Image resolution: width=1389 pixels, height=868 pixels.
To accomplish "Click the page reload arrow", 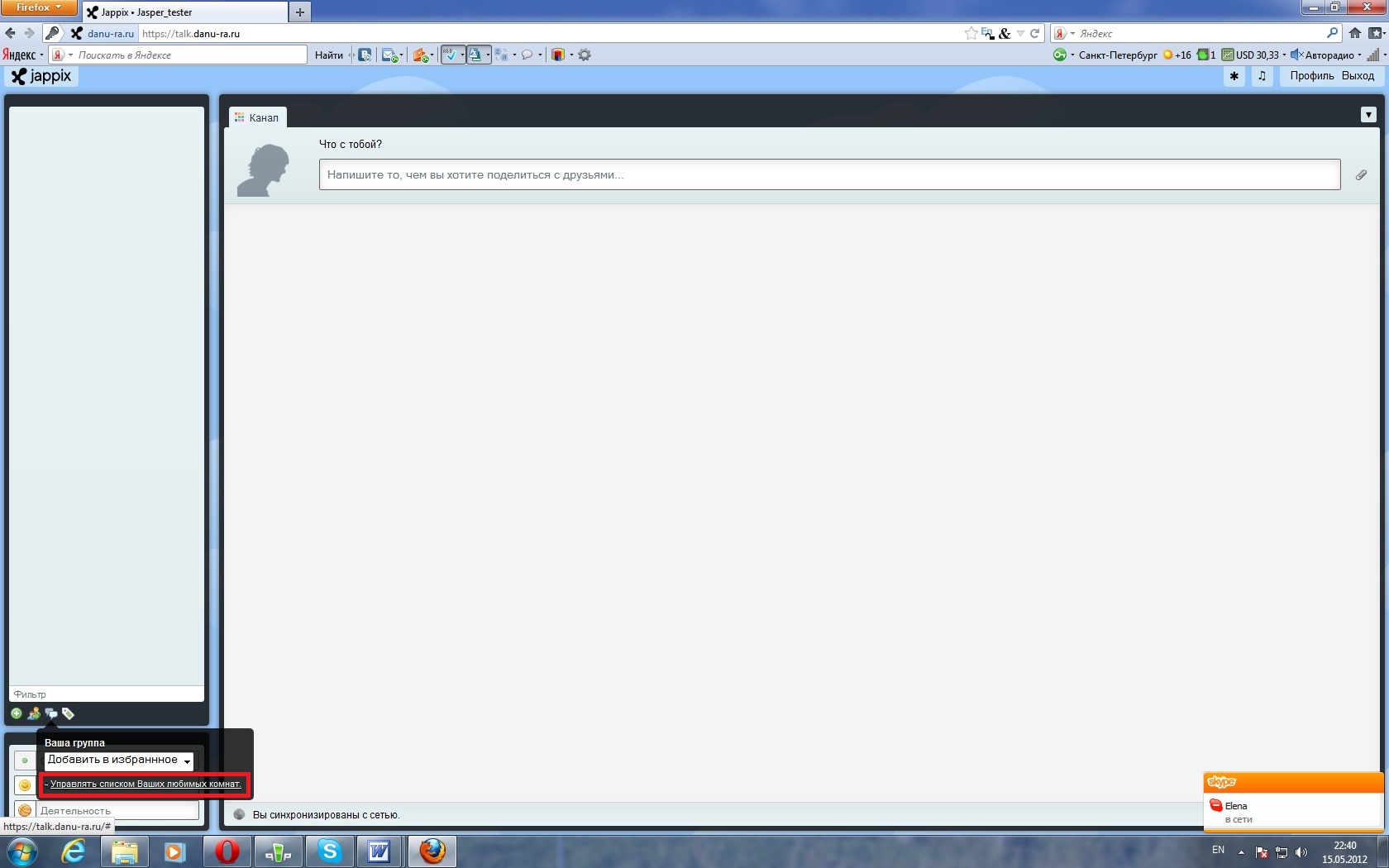I will tap(1034, 33).
